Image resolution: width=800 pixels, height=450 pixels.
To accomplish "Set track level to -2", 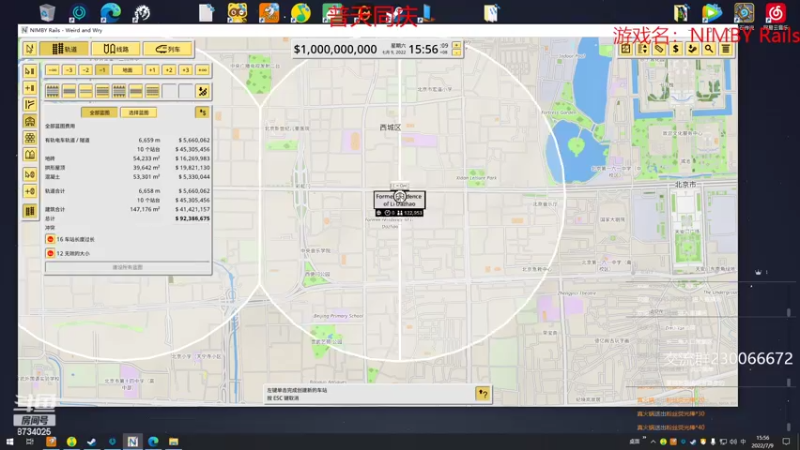I will coord(85,70).
